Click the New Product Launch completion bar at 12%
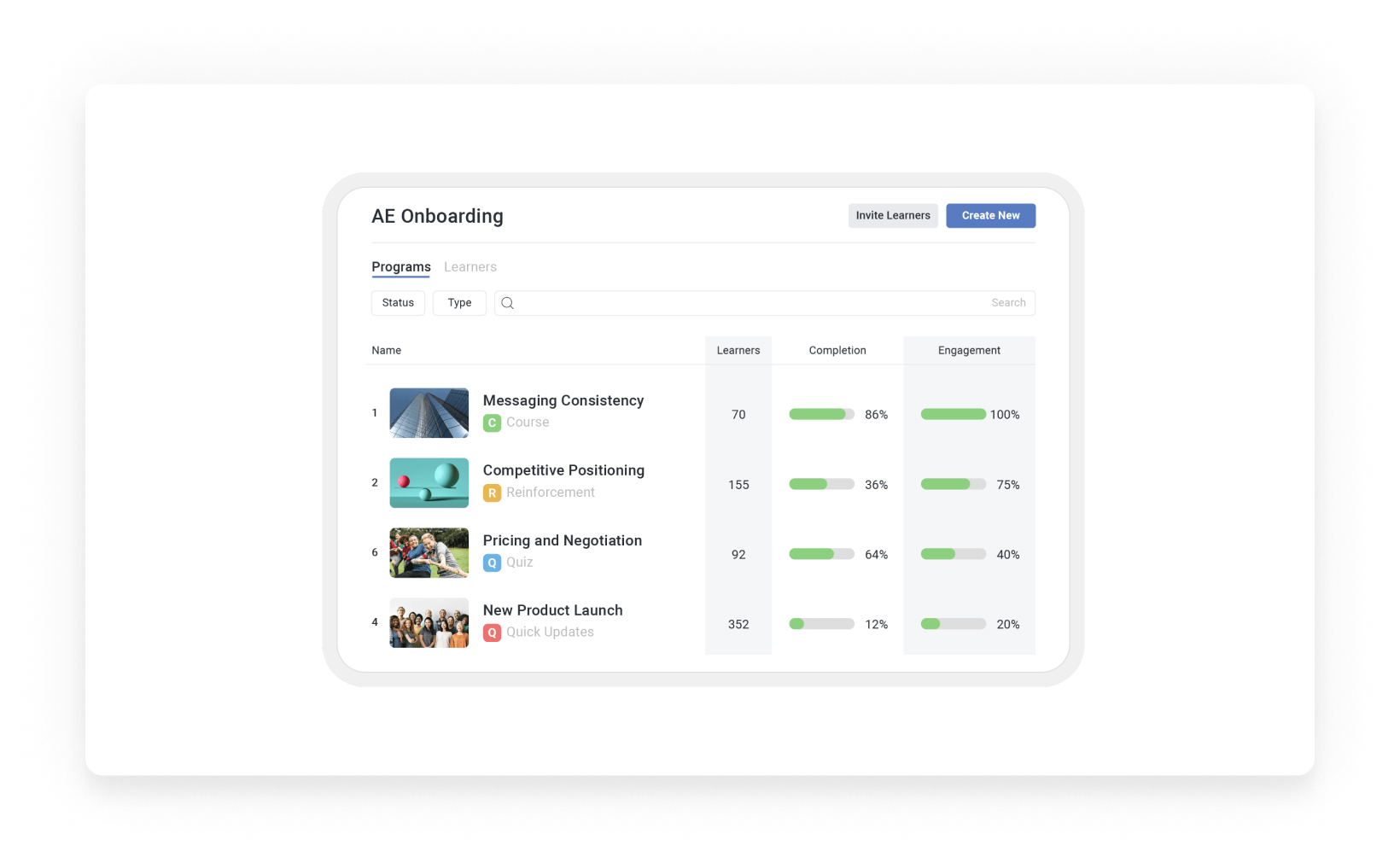 (821, 624)
